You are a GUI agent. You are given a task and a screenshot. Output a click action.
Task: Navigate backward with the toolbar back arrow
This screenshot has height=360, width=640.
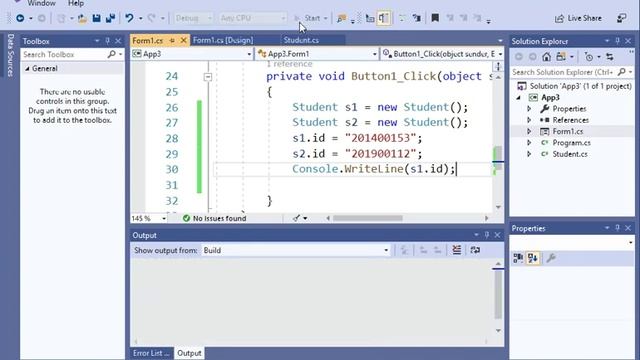click(x=20, y=18)
